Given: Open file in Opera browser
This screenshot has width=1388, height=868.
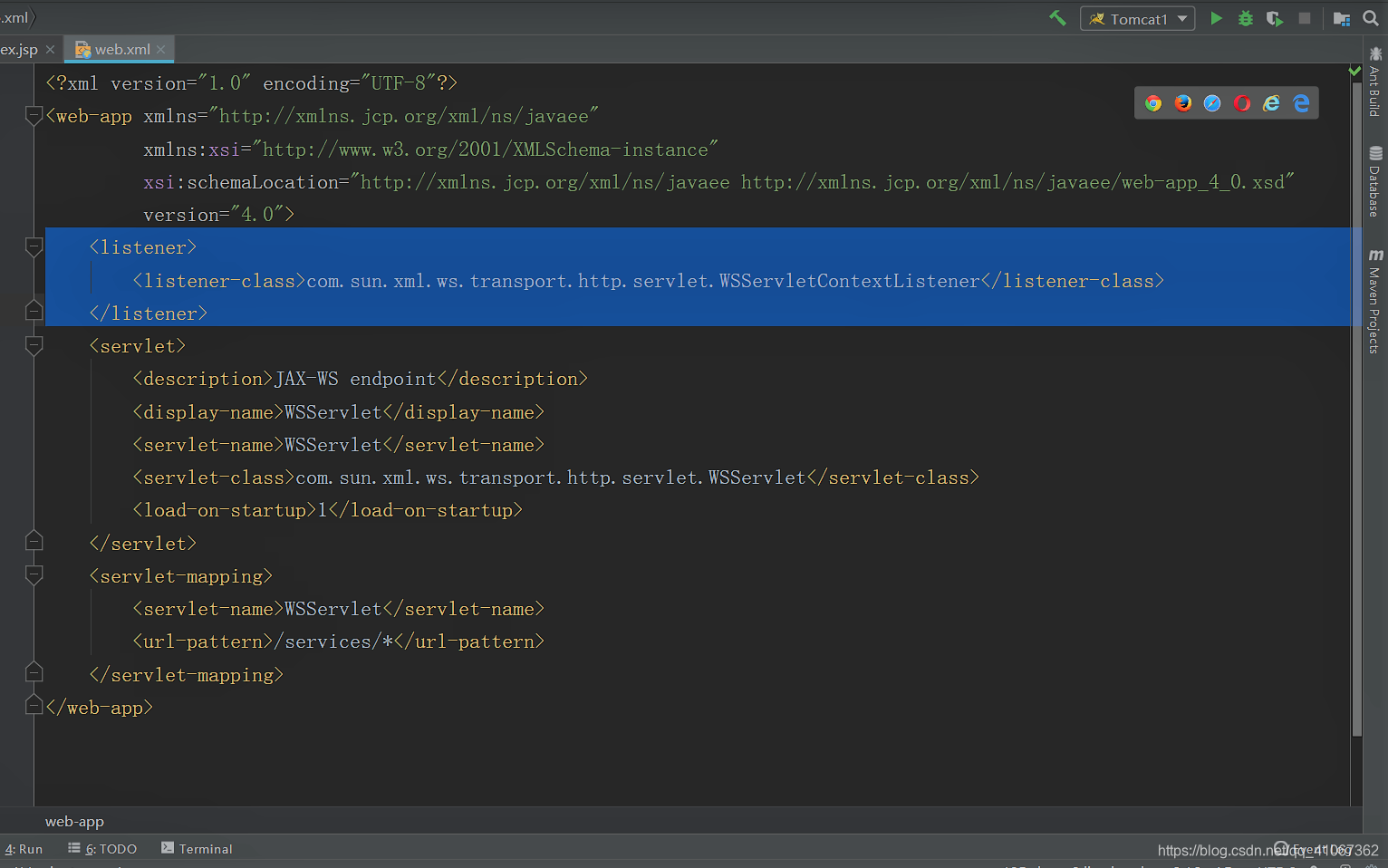Looking at the screenshot, I should tap(1242, 103).
